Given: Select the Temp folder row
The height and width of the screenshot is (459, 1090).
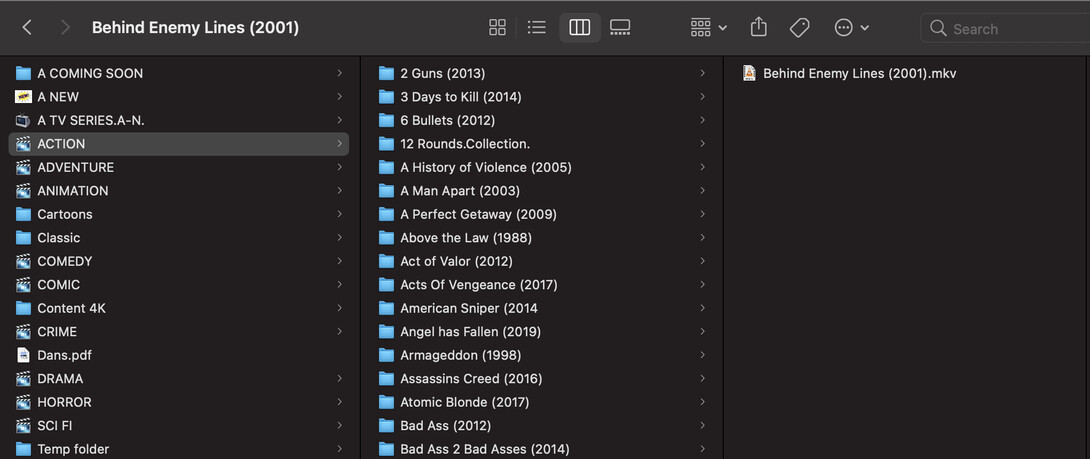Looking at the screenshot, I should [x=179, y=449].
